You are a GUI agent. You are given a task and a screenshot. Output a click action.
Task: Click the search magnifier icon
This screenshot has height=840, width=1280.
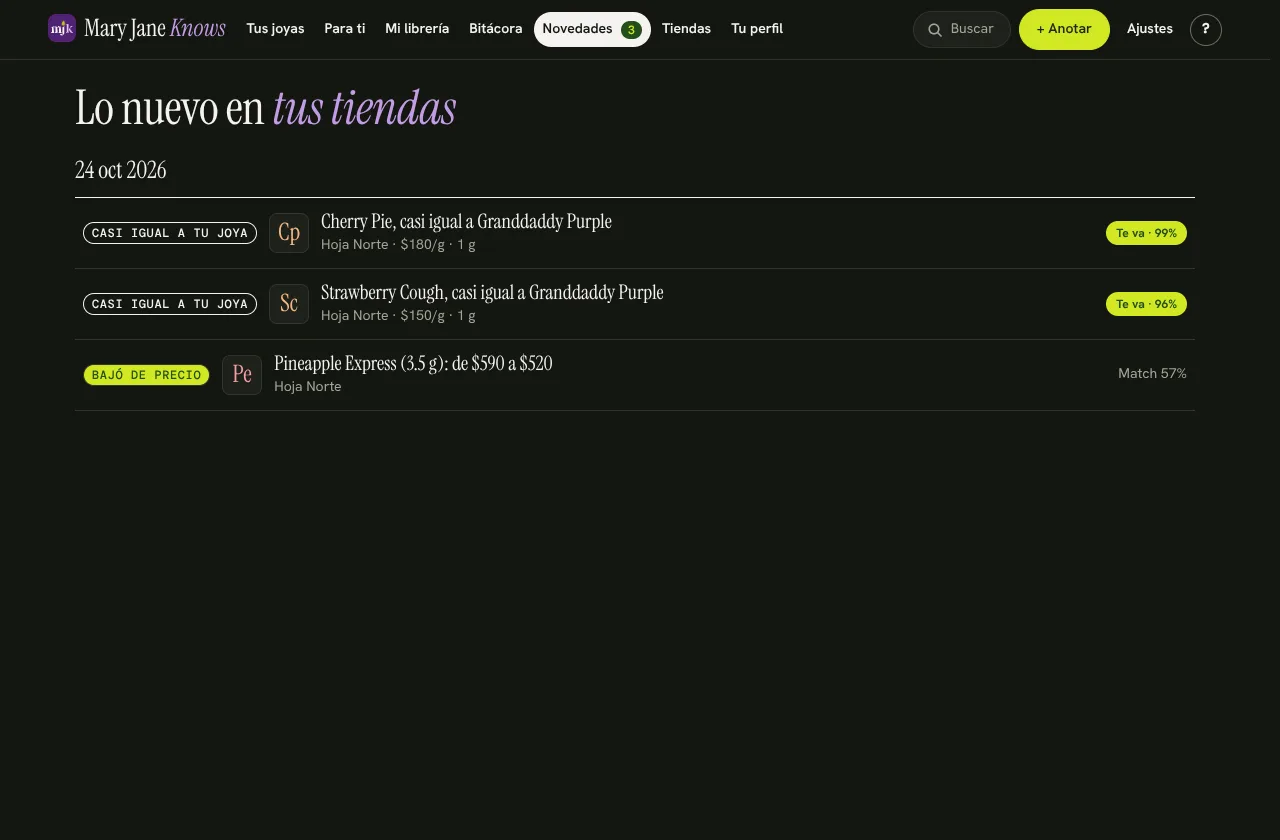(935, 30)
